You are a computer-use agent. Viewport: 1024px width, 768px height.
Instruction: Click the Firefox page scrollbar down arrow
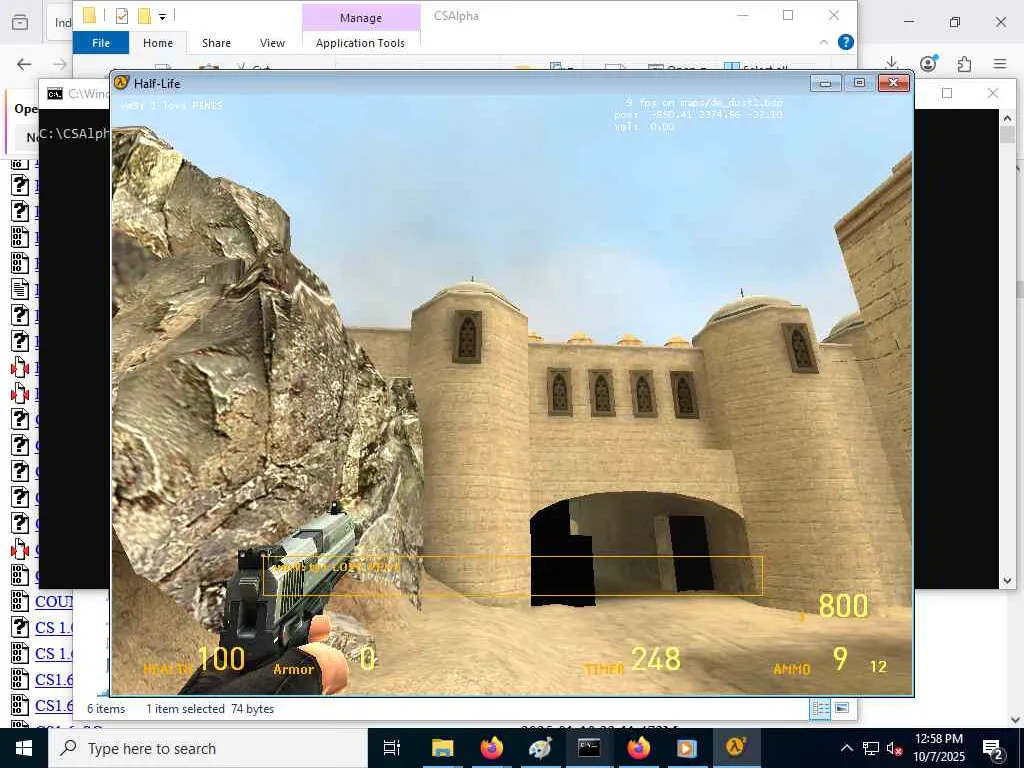pos(1016,720)
